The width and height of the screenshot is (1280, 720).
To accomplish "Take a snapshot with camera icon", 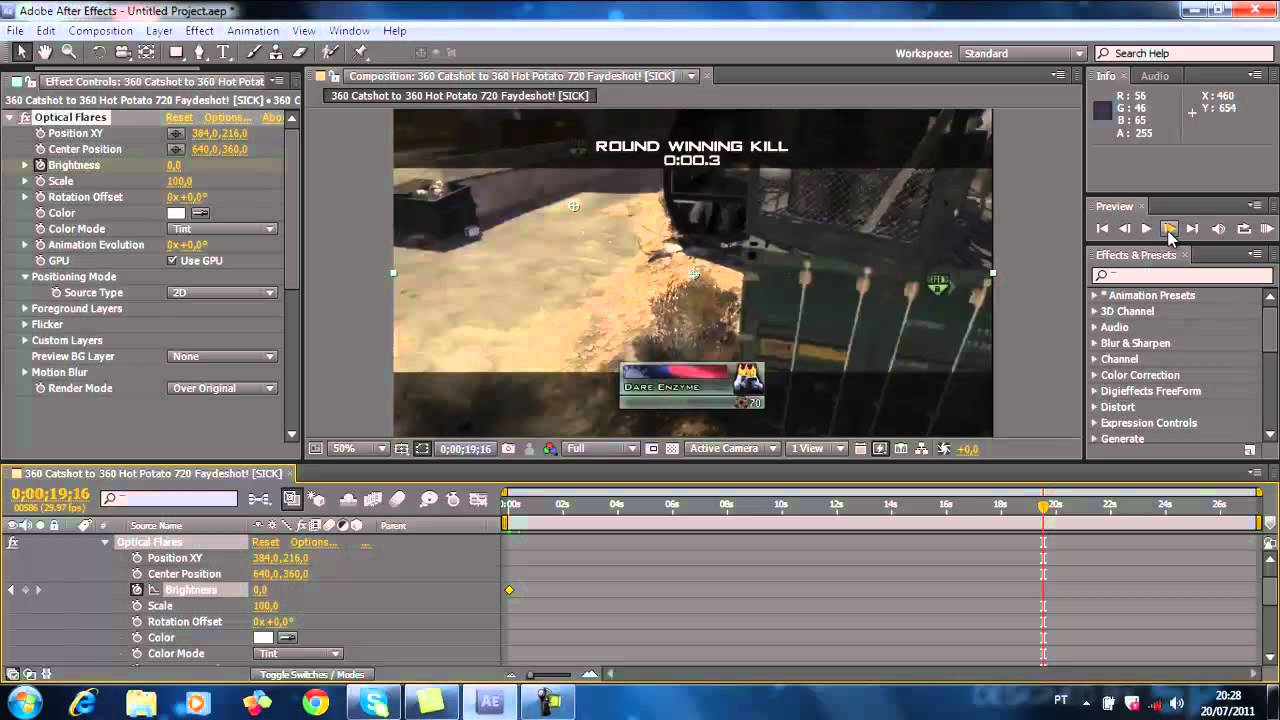I will coord(508,449).
